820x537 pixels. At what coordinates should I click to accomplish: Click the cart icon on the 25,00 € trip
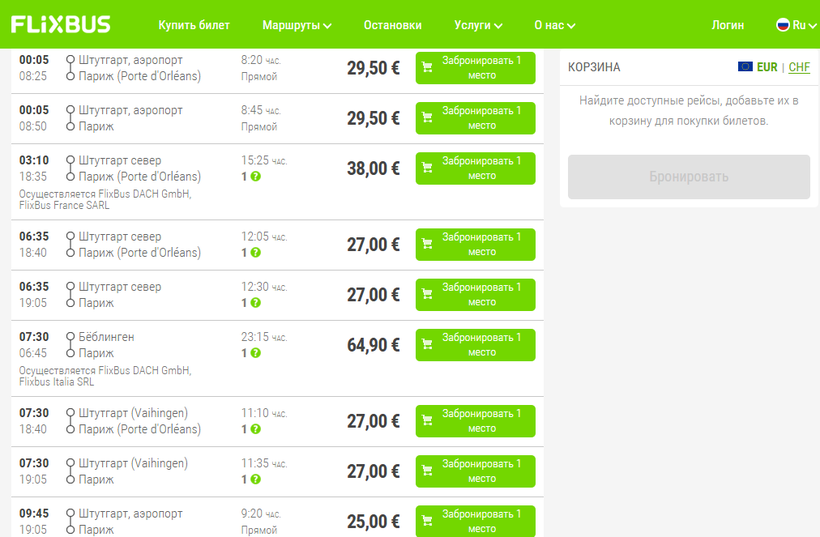pos(427,521)
